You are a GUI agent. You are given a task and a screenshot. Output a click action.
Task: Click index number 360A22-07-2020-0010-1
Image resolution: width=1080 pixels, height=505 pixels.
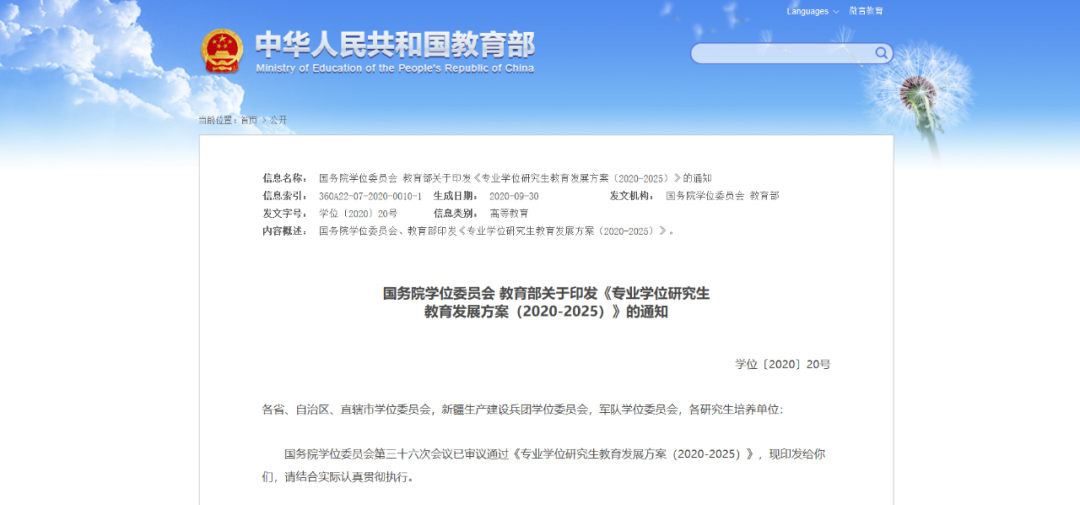(370, 196)
